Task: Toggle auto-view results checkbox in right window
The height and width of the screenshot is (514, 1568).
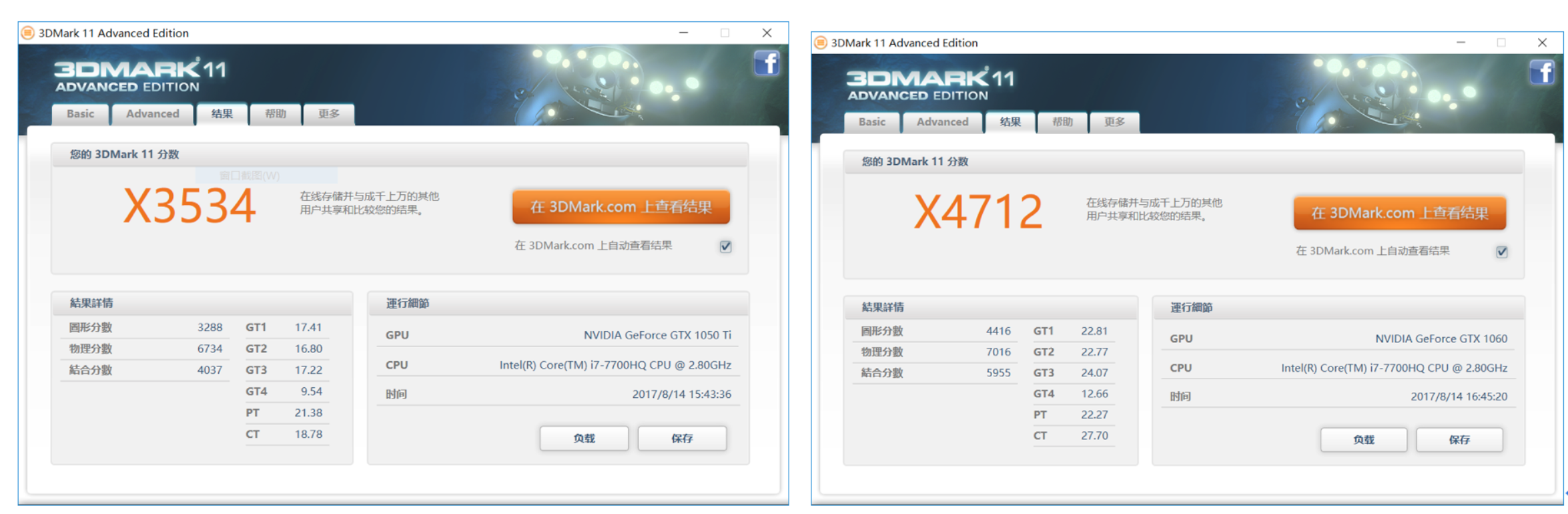Action: click(1502, 252)
